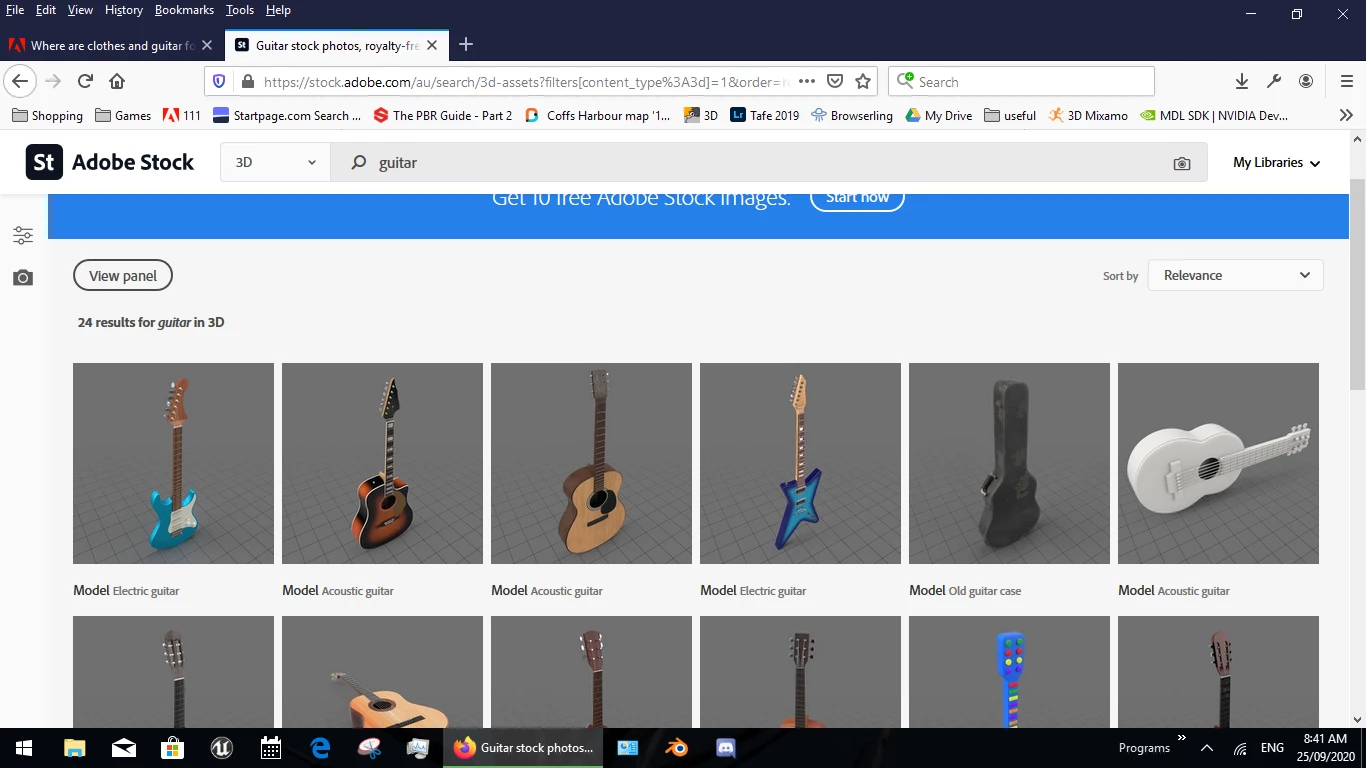
Task: Click the search-by-image camera icon in search bar
Action: click(x=1182, y=163)
